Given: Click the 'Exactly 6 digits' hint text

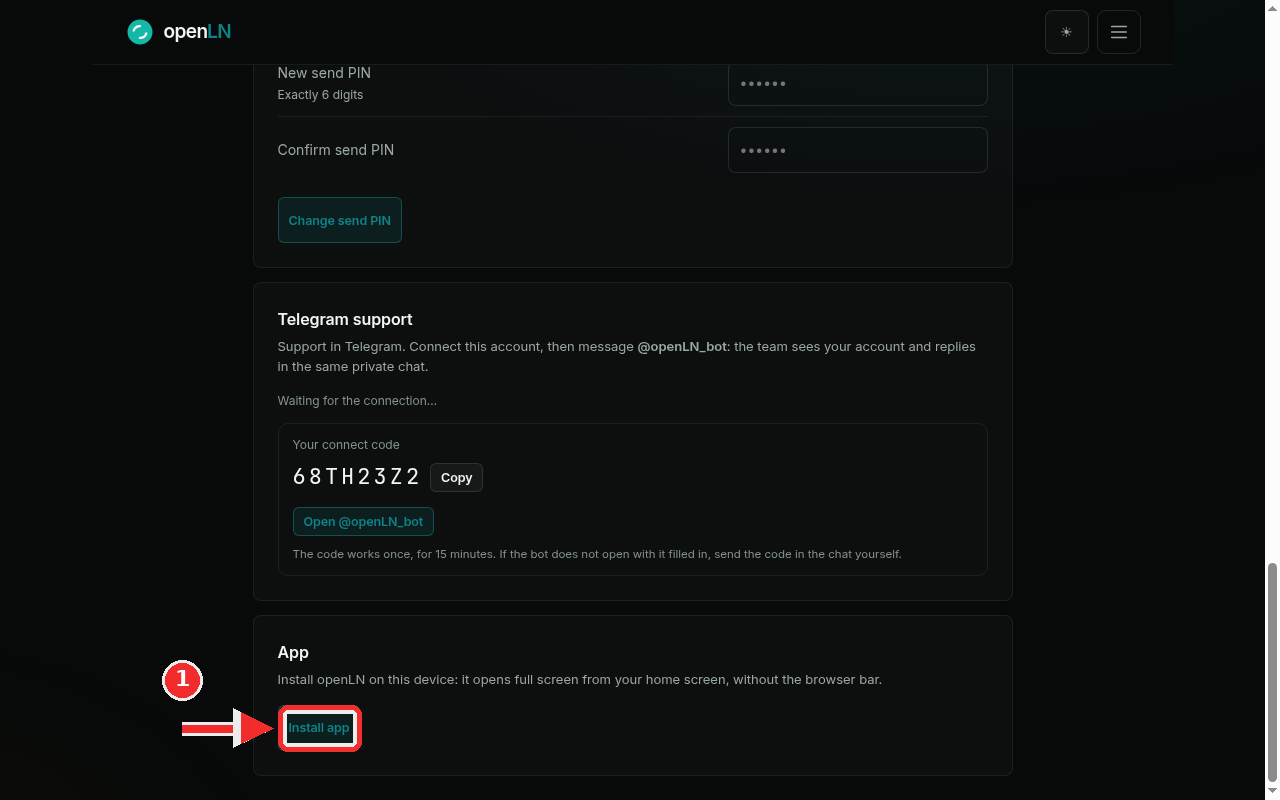Looking at the screenshot, I should (x=320, y=95).
